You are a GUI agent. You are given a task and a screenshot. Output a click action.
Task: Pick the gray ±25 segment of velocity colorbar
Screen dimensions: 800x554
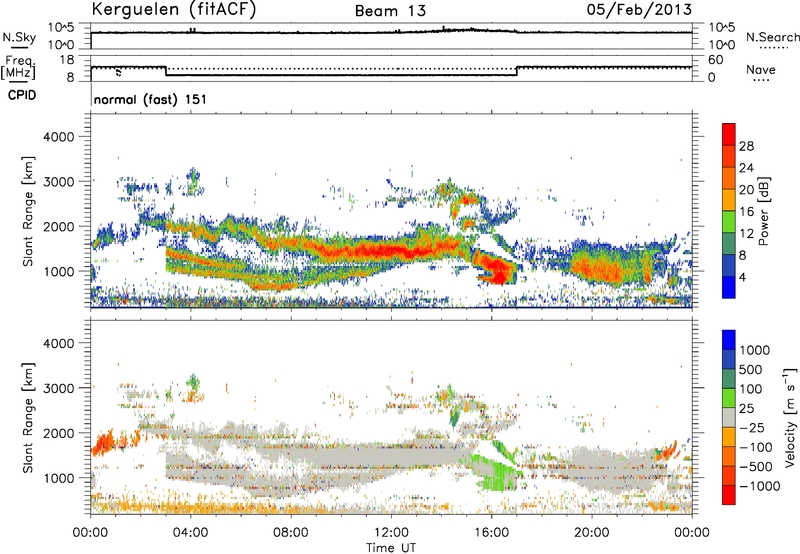coord(729,417)
